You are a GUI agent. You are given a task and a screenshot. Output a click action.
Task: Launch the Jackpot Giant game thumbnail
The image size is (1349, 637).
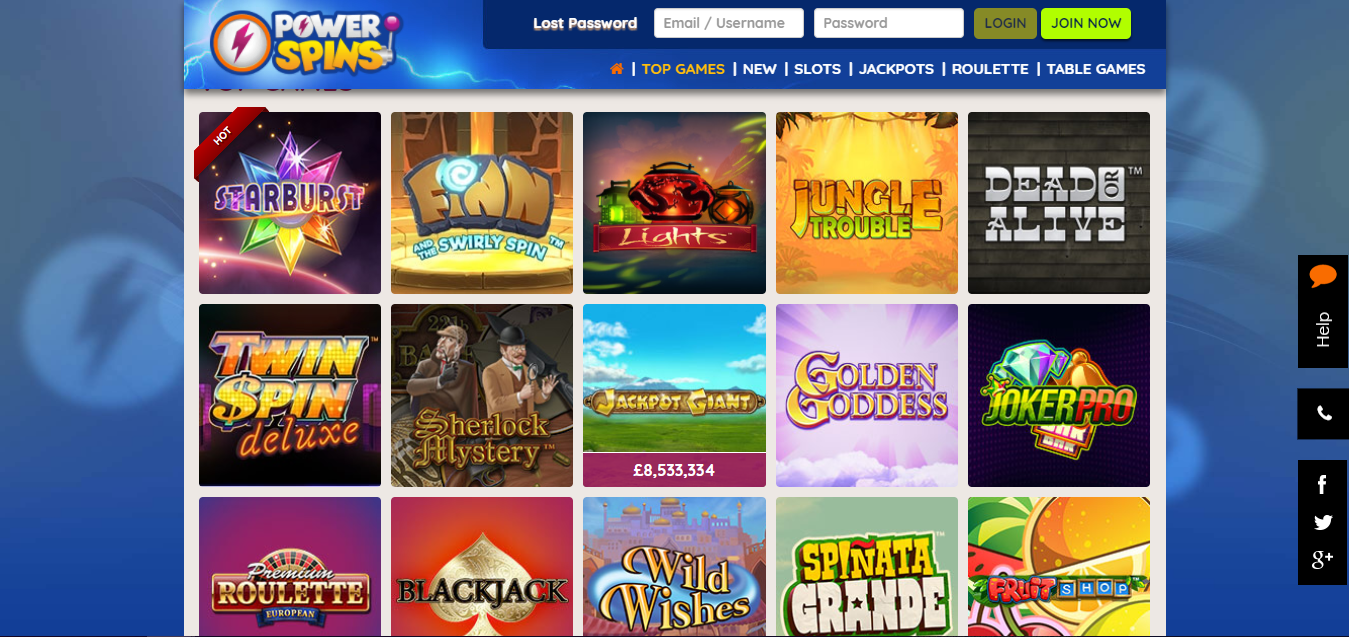(x=674, y=395)
